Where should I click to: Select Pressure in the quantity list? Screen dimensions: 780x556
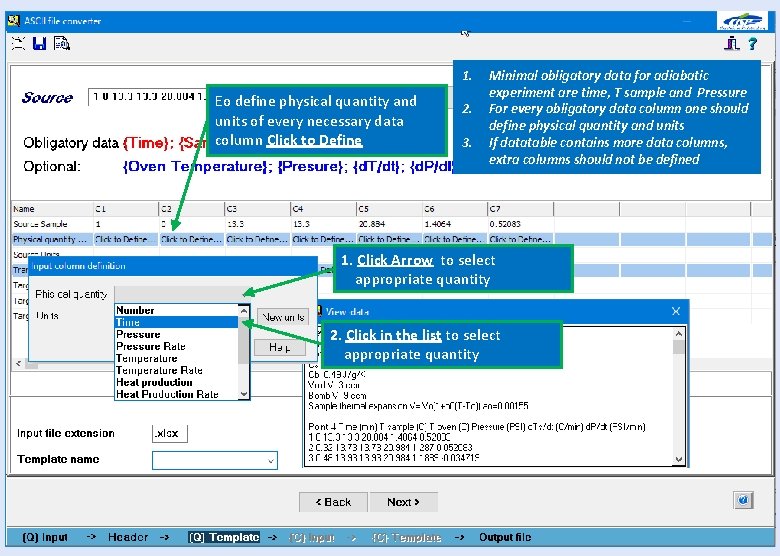click(177, 334)
